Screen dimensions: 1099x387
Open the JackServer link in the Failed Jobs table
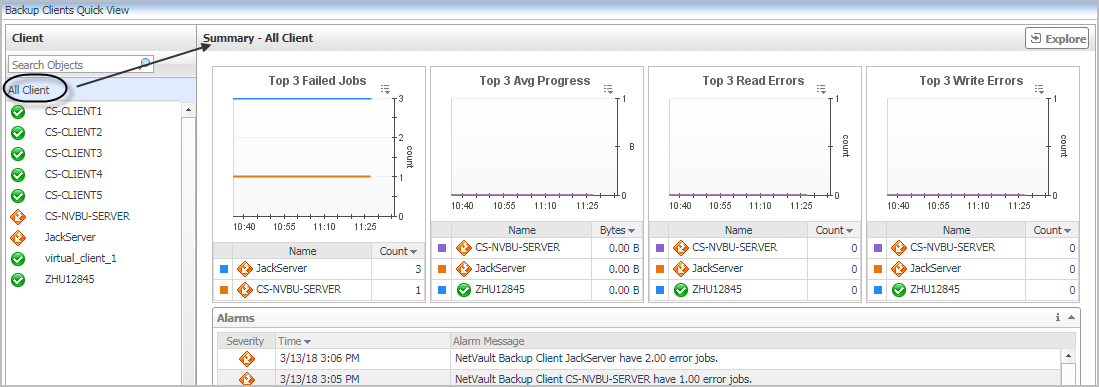281,268
